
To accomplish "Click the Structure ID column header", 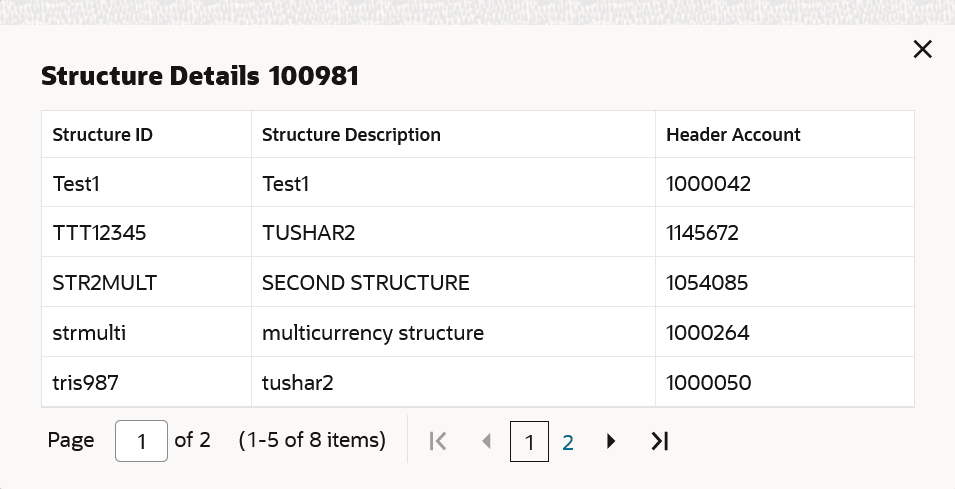I will tap(102, 134).
